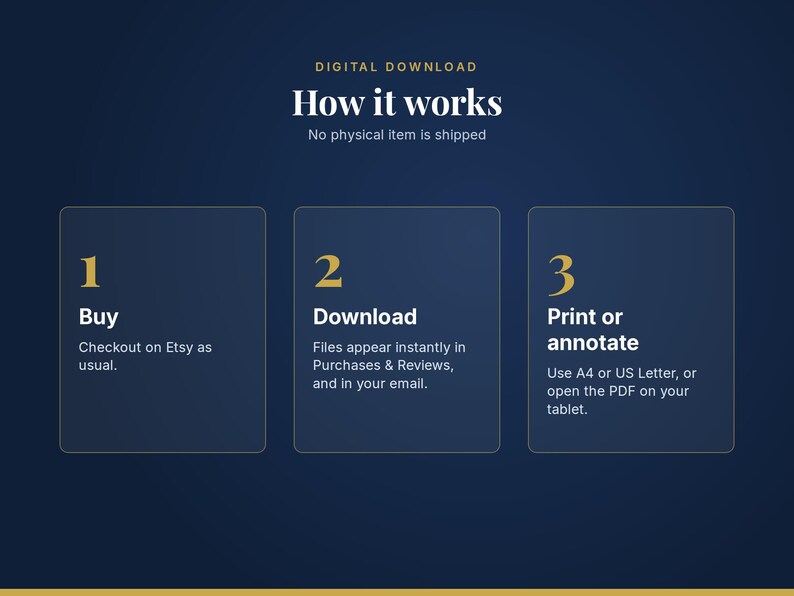Click the 'DIGITAL DOWNLOAD' eyebrow label
Image resolution: width=794 pixels, height=596 pixels.
[396, 67]
